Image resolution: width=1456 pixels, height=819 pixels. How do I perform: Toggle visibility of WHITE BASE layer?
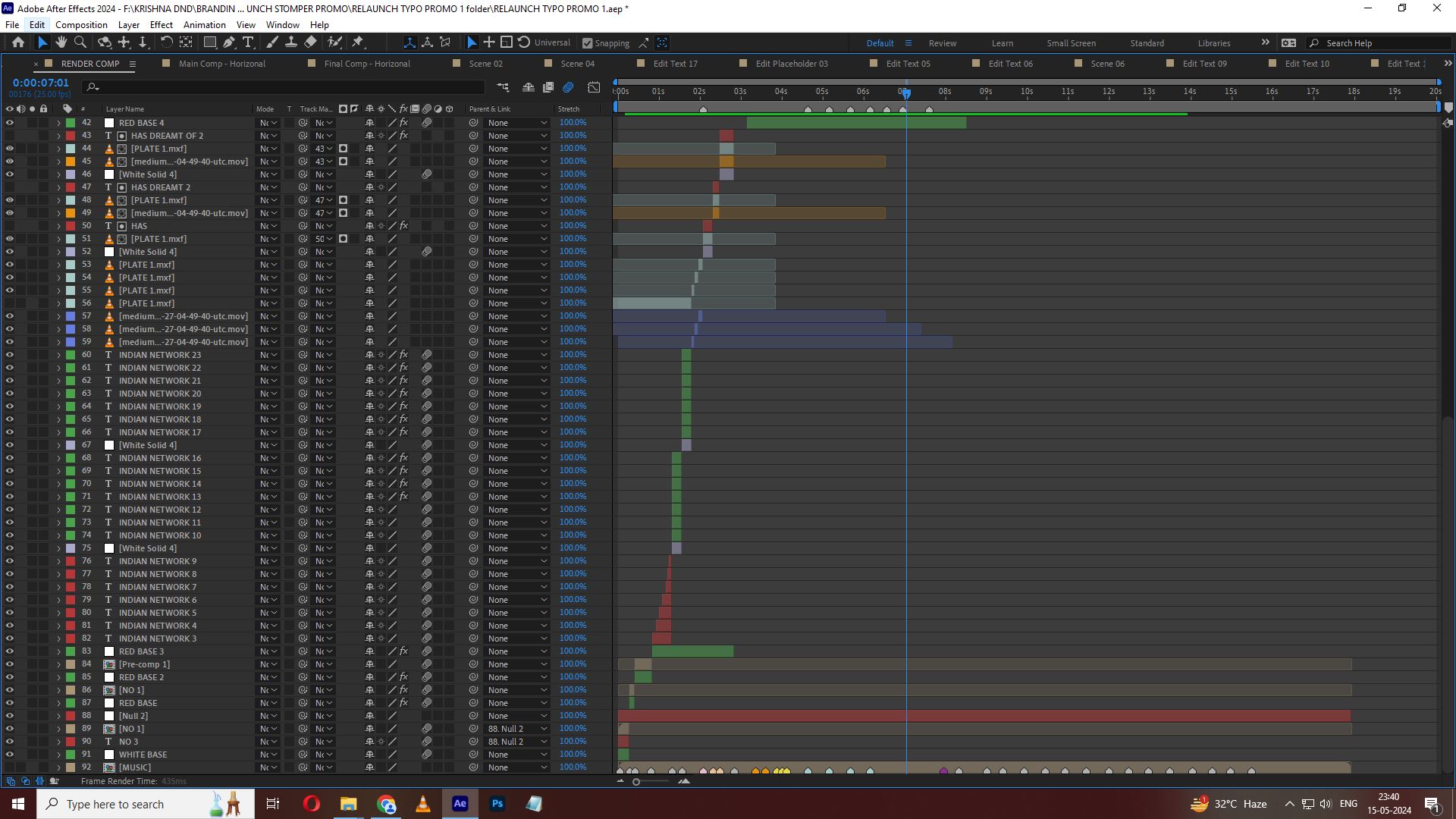coord(9,755)
